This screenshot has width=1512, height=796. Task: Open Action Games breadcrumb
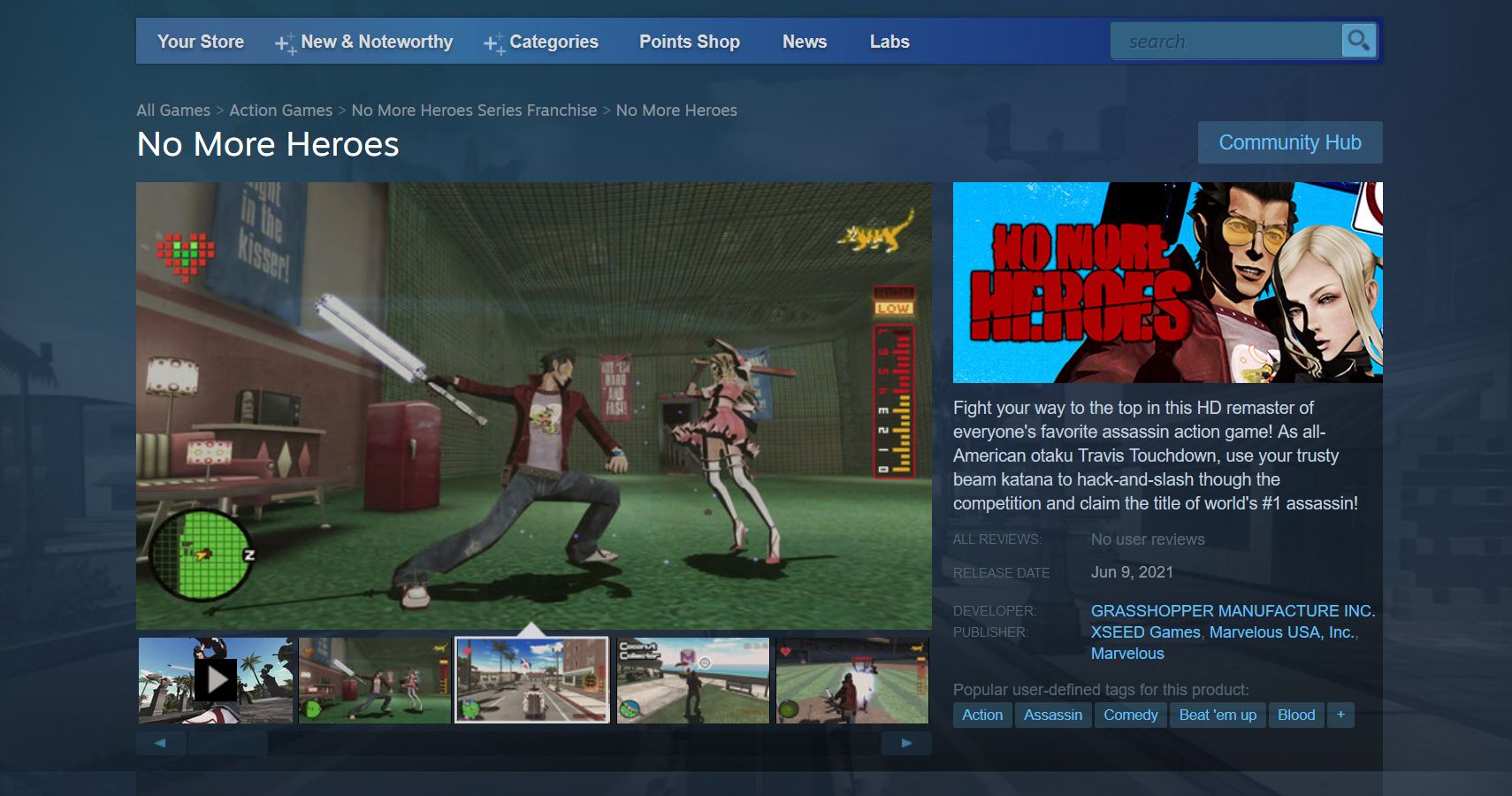tap(281, 111)
